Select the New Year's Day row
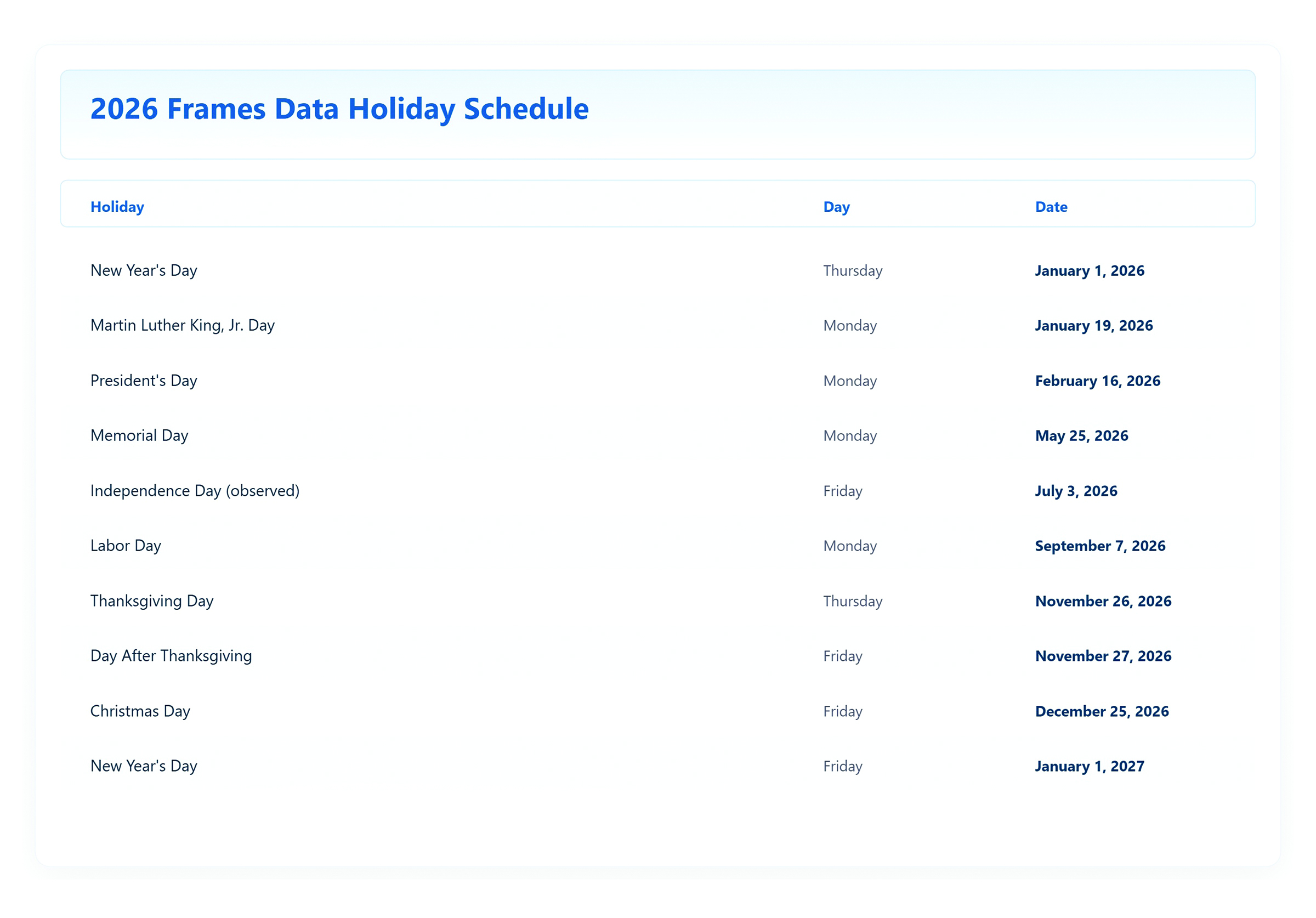This screenshot has width=1316, height=918. coord(143,270)
